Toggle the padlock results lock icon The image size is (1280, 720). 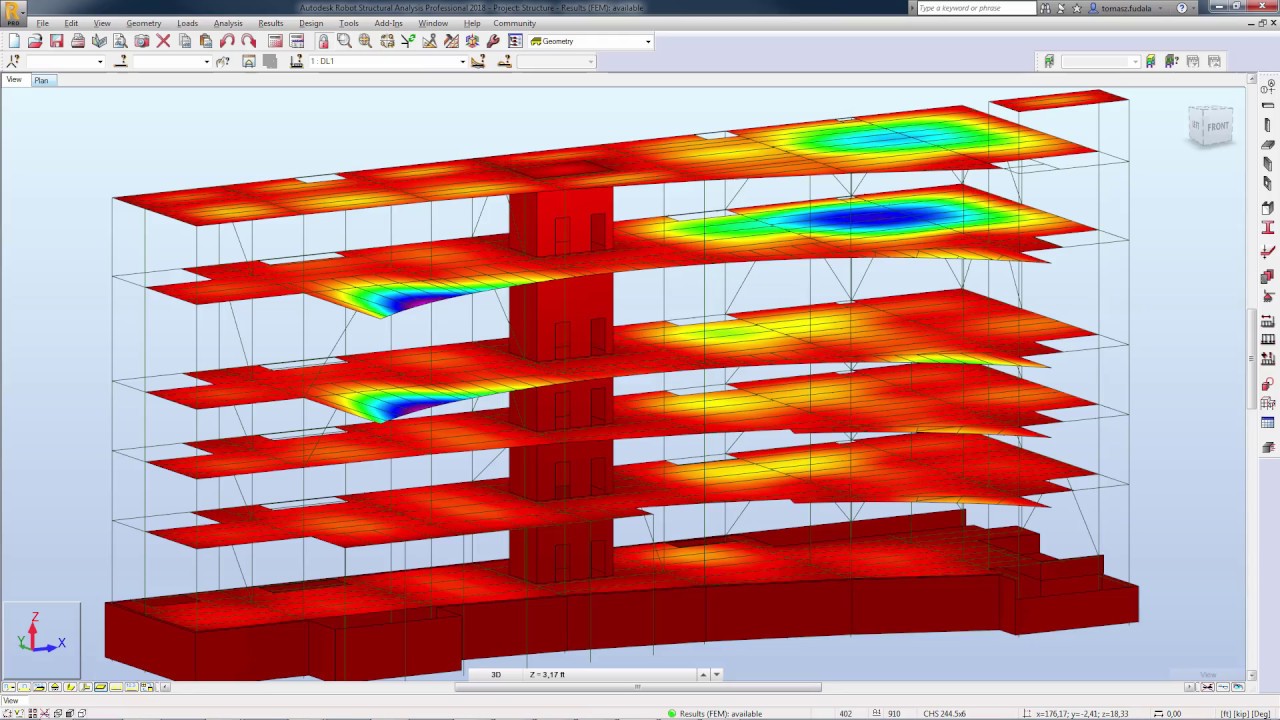[x=323, y=41]
